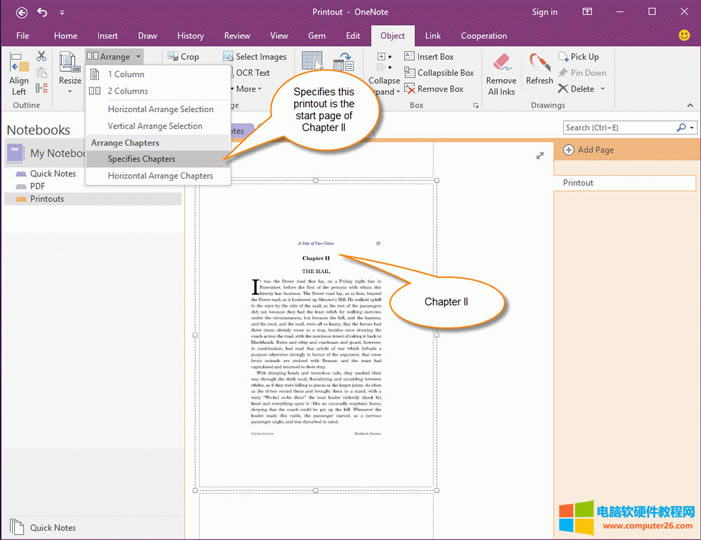Click the Pick Up tool

[578, 57]
